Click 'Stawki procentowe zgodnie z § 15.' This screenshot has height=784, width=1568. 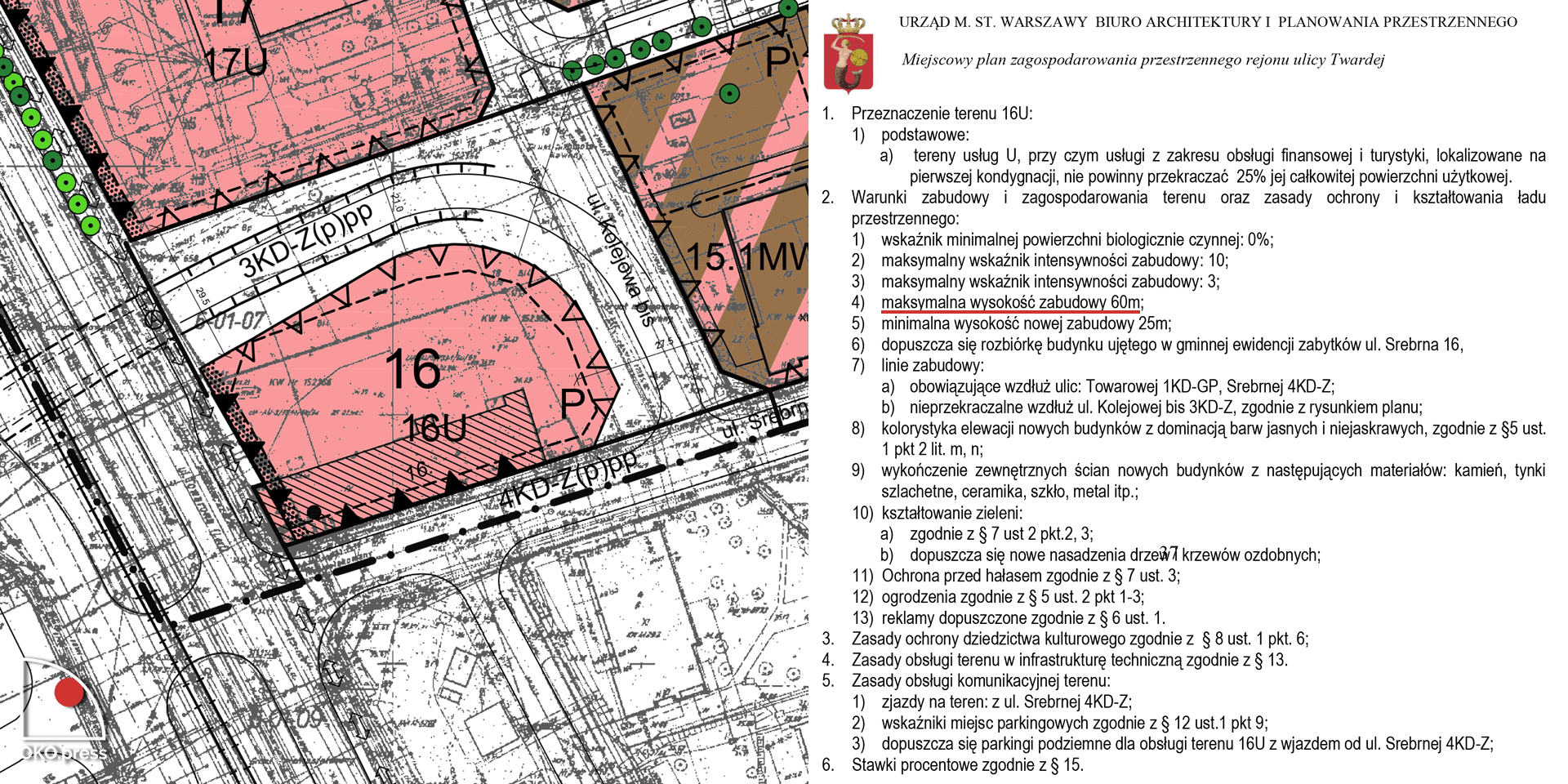coord(968,765)
